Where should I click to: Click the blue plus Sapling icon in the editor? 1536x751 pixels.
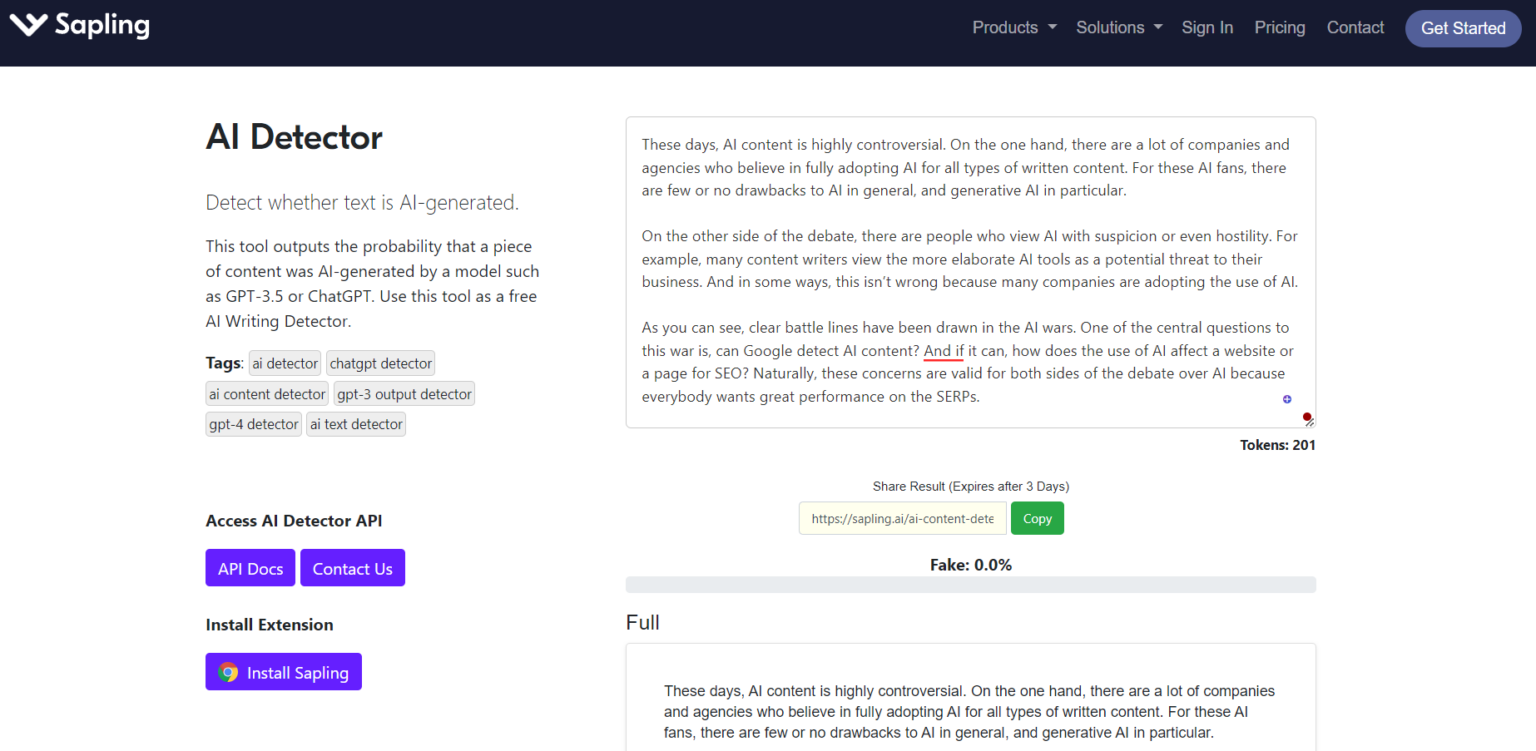tap(1287, 399)
